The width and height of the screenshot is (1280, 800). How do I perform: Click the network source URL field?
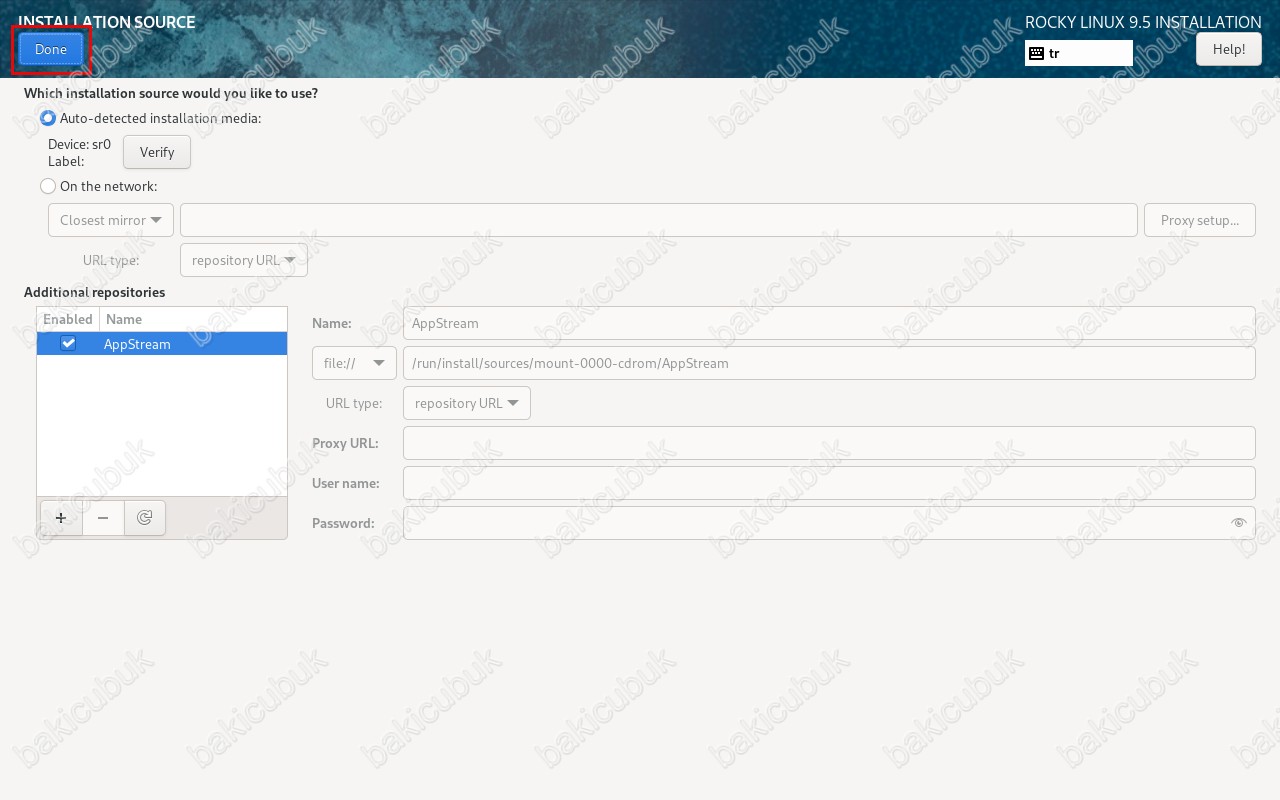pos(658,220)
